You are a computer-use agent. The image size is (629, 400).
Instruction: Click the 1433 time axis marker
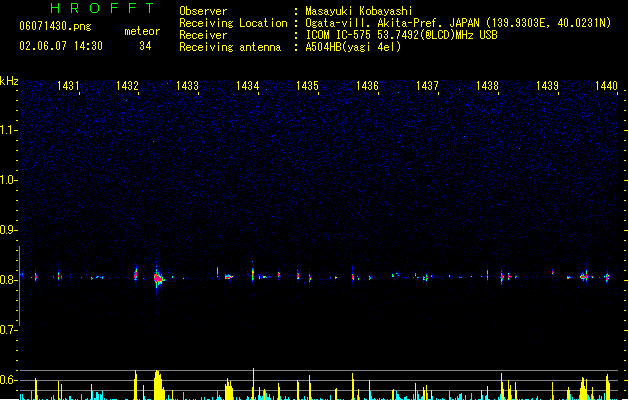[x=187, y=86]
